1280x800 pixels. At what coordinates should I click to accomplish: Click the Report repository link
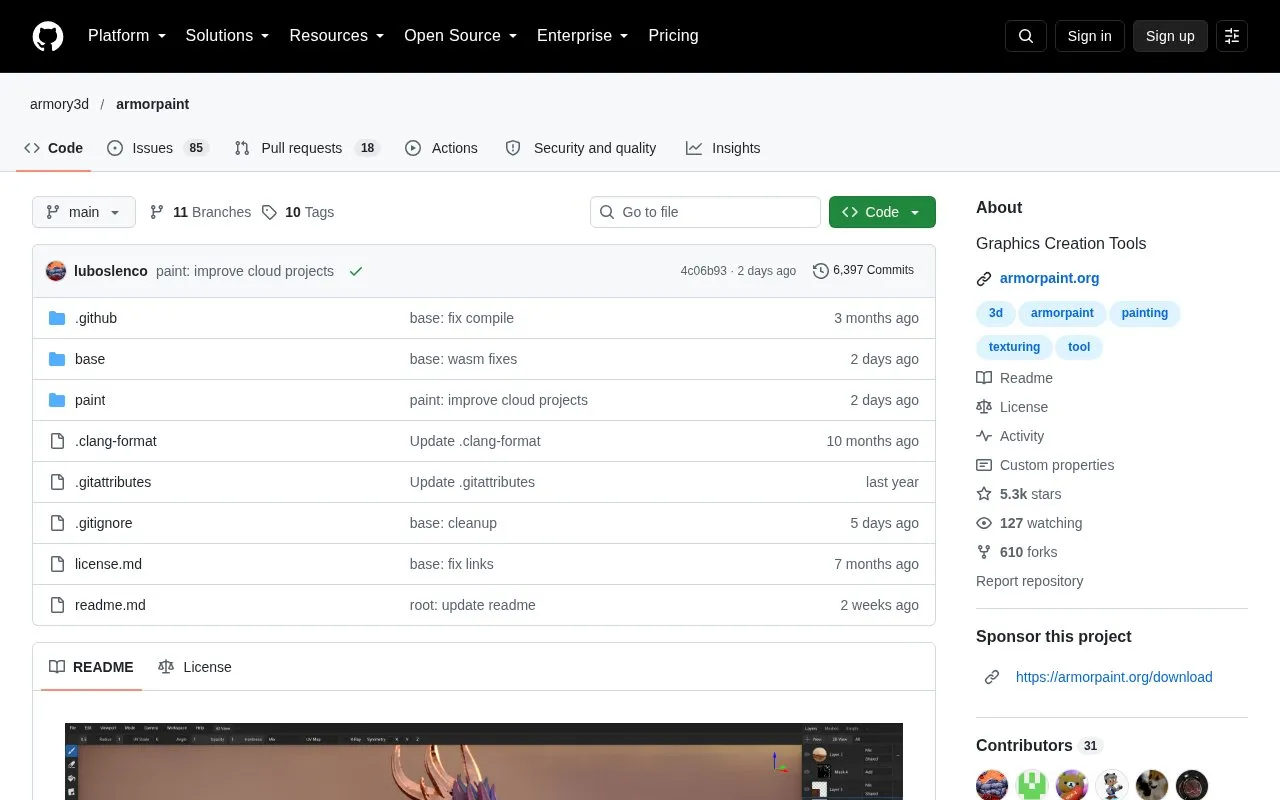click(1029, 581)
